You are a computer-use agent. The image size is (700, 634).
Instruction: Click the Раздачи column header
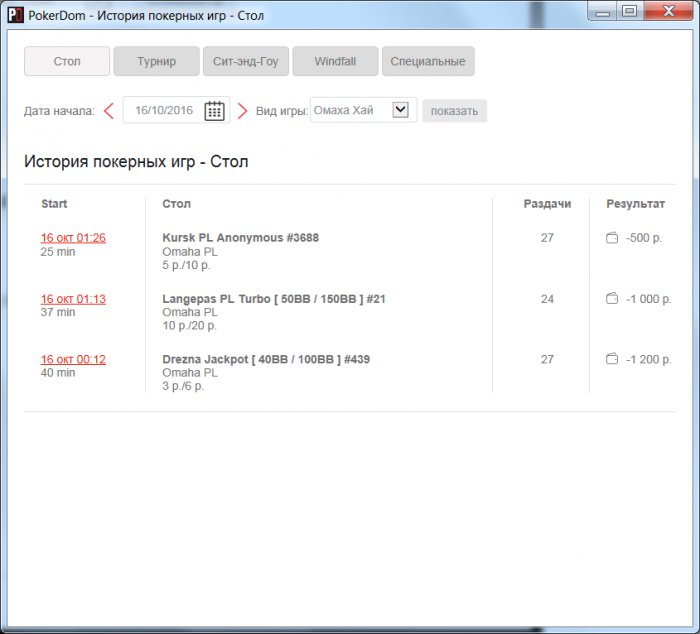click(x=547, y=204)
